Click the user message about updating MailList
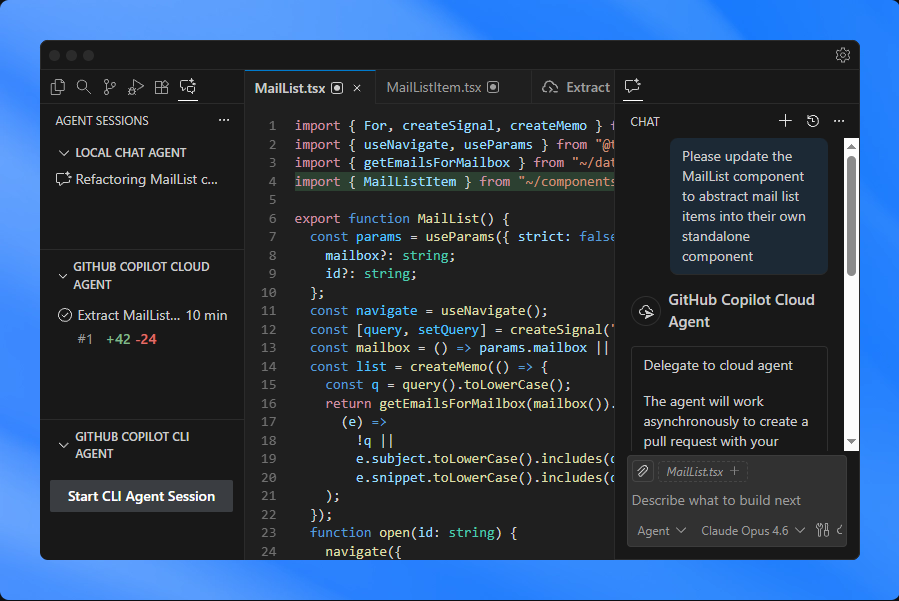The width and height of the screenshot is (899, 601). [x=749, y=206]
